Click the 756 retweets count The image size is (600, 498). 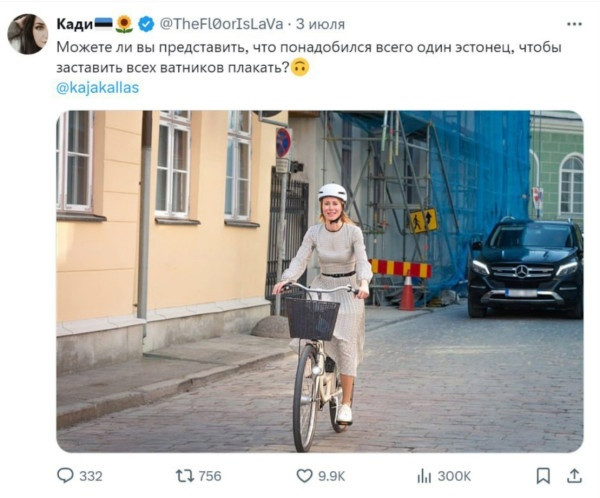tap(210, 476)
